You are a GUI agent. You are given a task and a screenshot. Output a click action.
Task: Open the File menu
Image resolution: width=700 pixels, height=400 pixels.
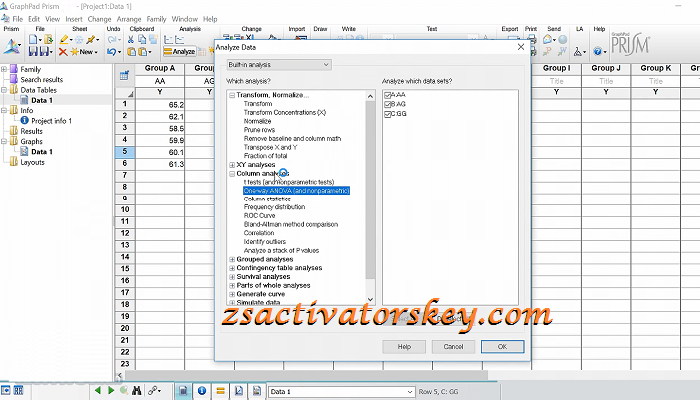coord(17,19)
